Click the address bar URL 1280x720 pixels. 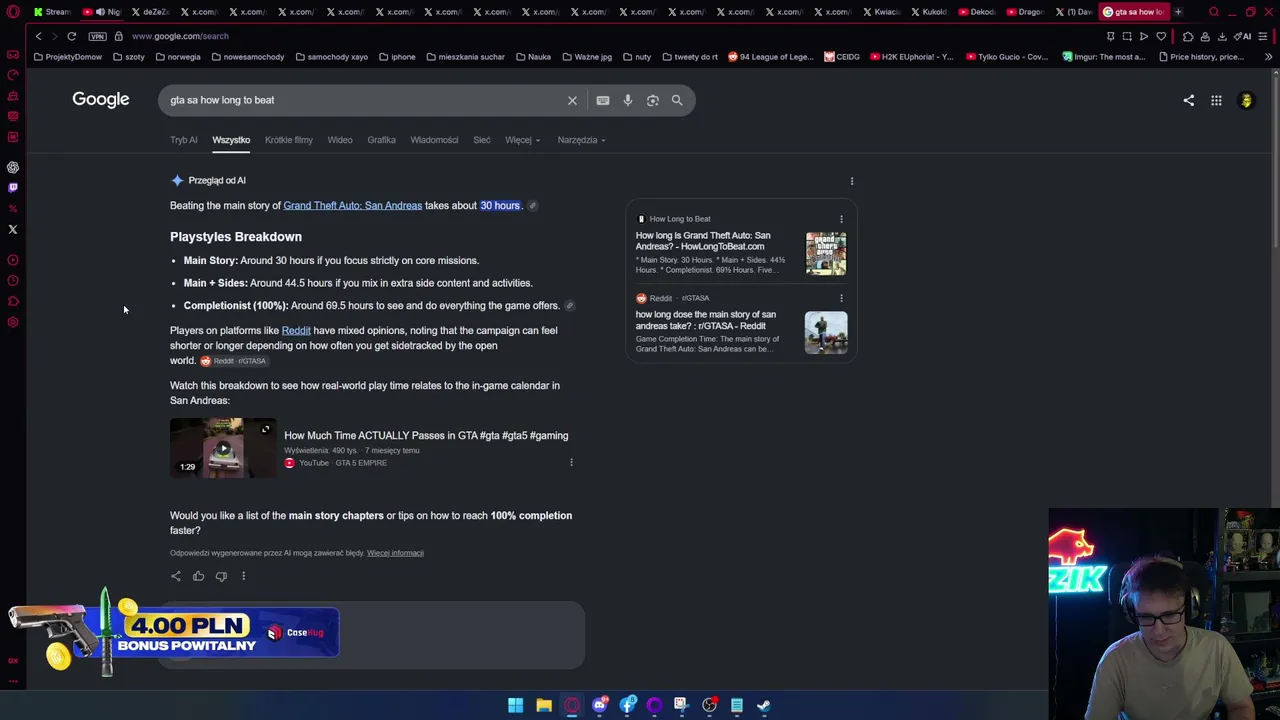click(180, 36)
